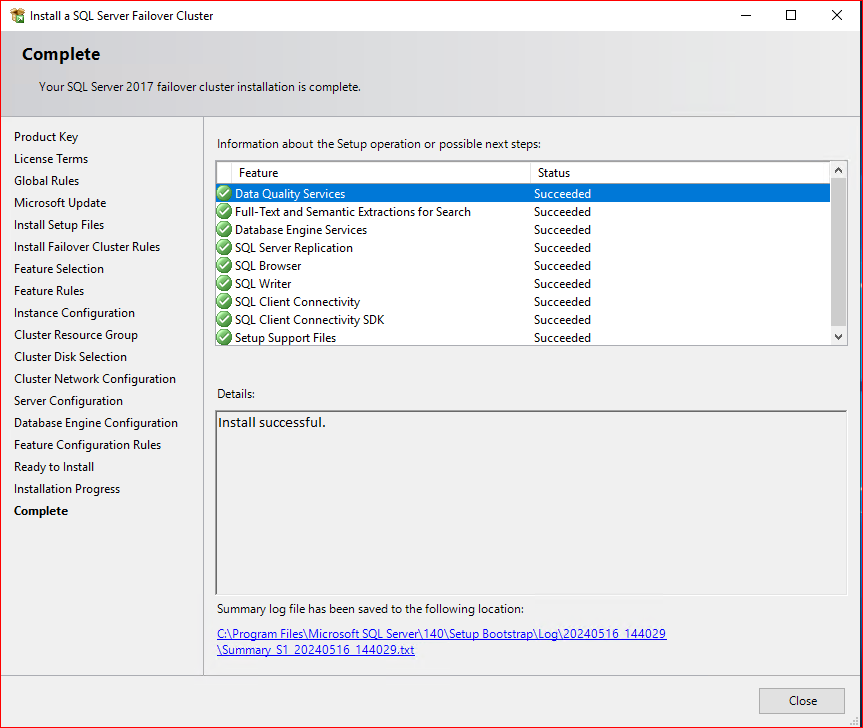The height and width of the screenshot is (728, 863).
Task: Click Server Configuration step in sidebar
Action: (x=68, y=401)
